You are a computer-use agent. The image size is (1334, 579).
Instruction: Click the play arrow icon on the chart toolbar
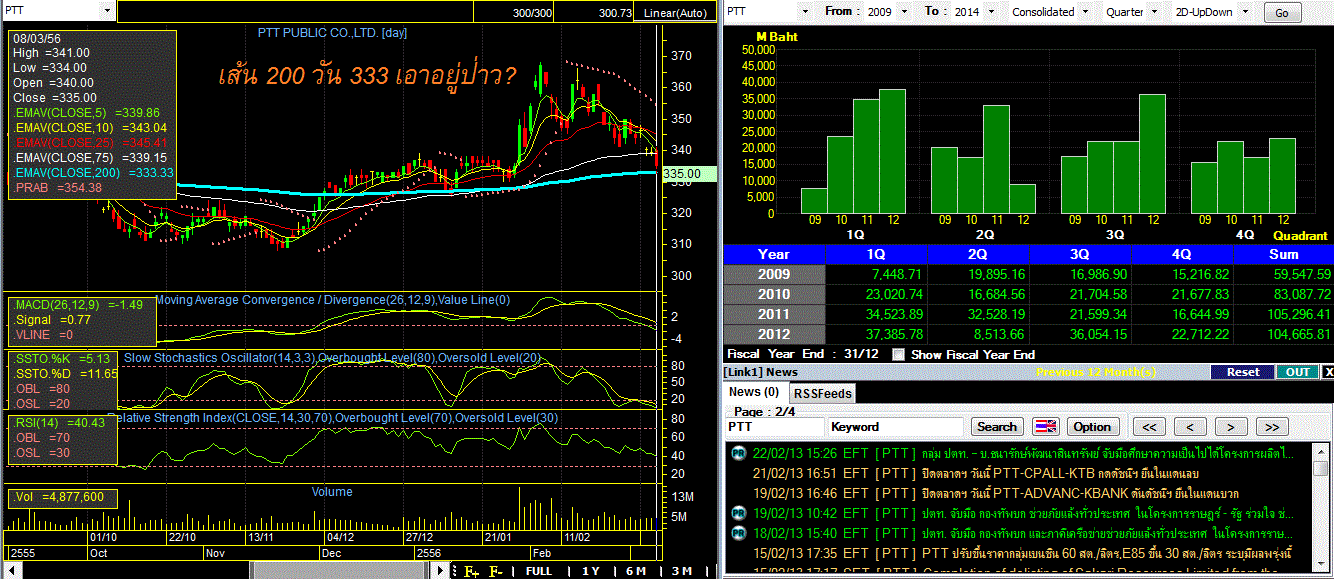click(x=441, y=571)
